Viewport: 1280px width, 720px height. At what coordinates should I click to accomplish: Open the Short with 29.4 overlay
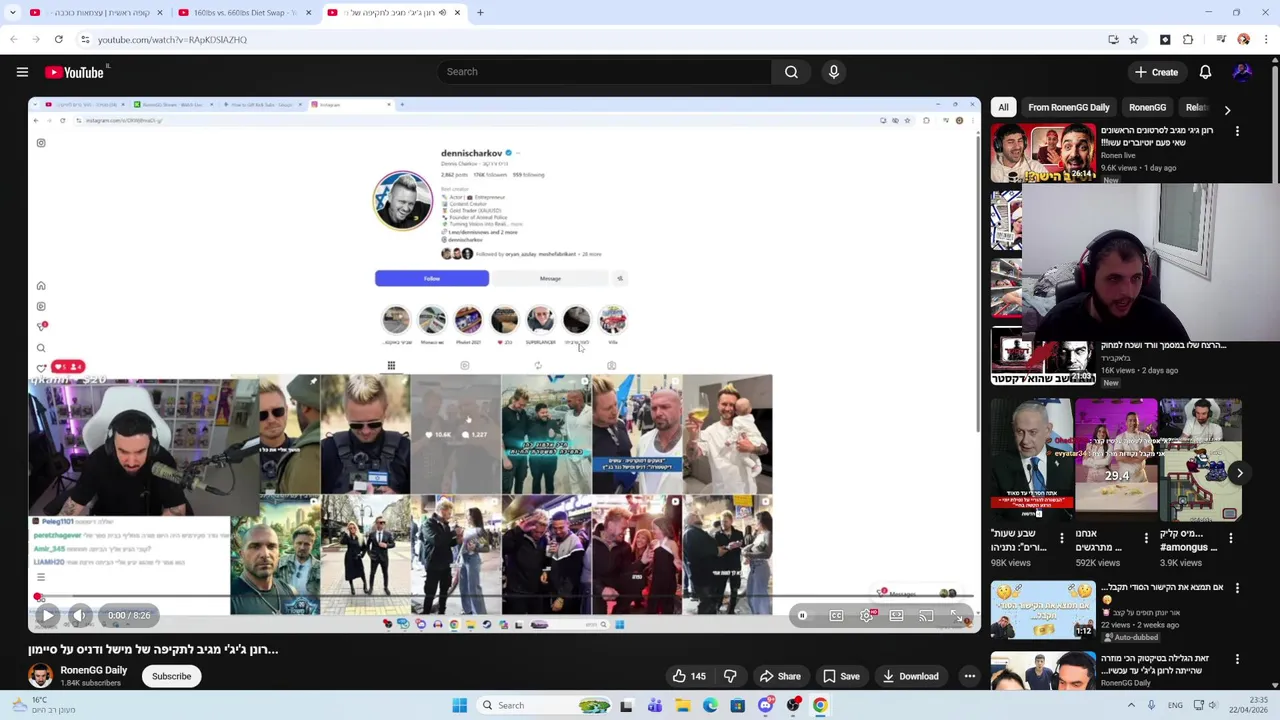(1116, 460)
